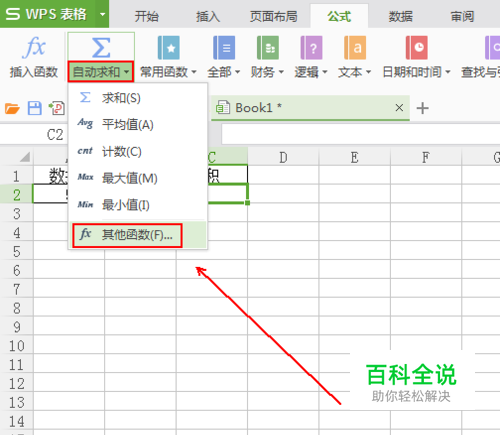Expand the 逻辑 dropdown label

(311, 72)
